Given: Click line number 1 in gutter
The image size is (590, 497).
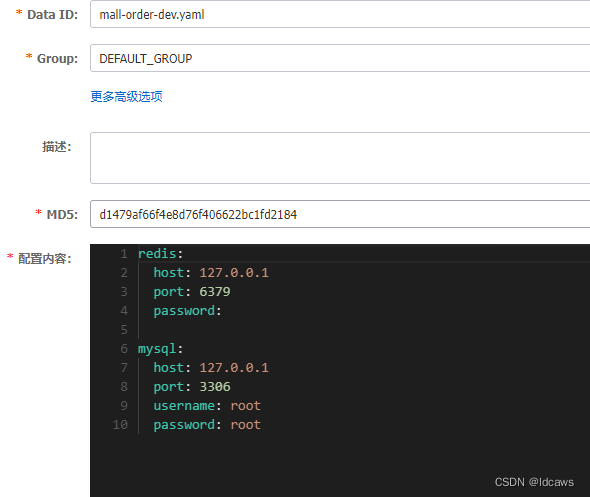Looking at the screenshot, I should pos(124,254).
